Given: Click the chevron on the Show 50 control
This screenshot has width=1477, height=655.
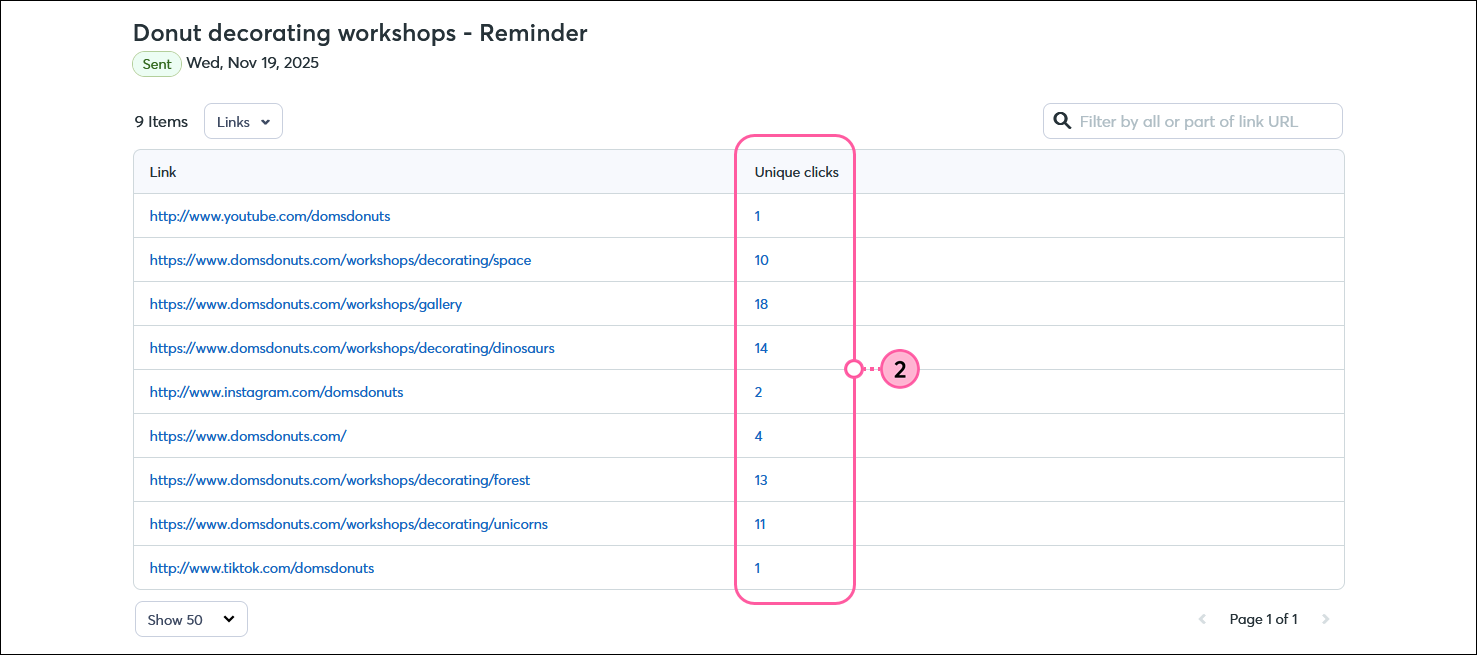Looking at the screenshot, I should point(227,619).
